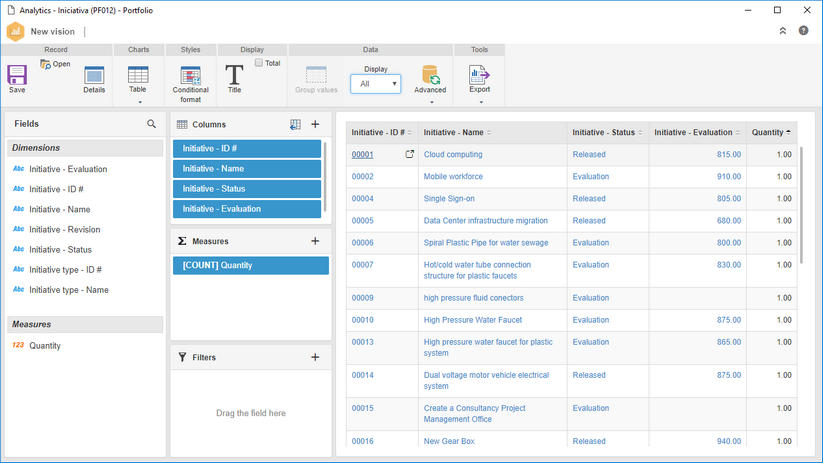Viewport: 823px width, 463px height.
Task: Click the Details icon
Action: click(x=94, y=75)
